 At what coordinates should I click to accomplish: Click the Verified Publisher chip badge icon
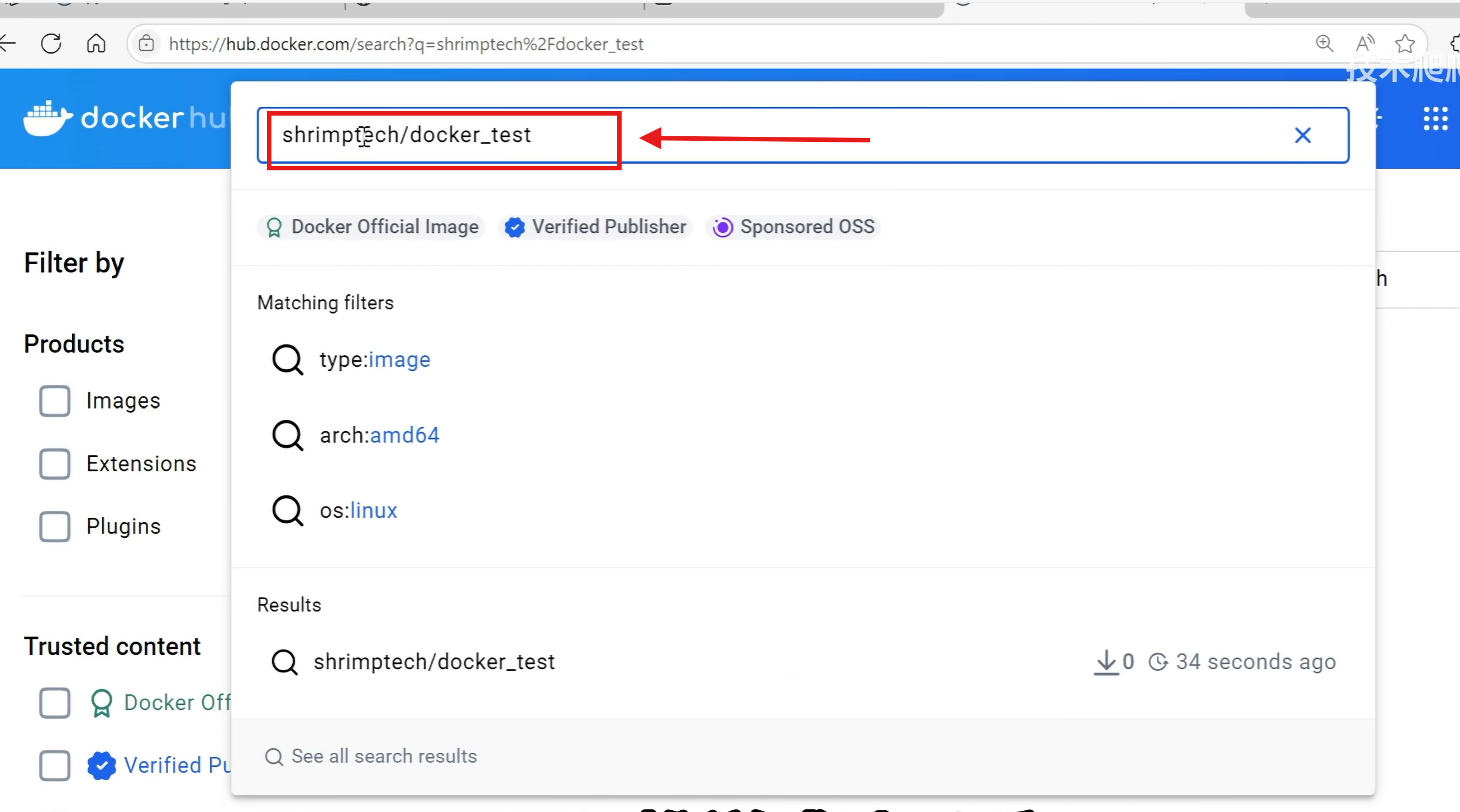click(x=514, y=227)
